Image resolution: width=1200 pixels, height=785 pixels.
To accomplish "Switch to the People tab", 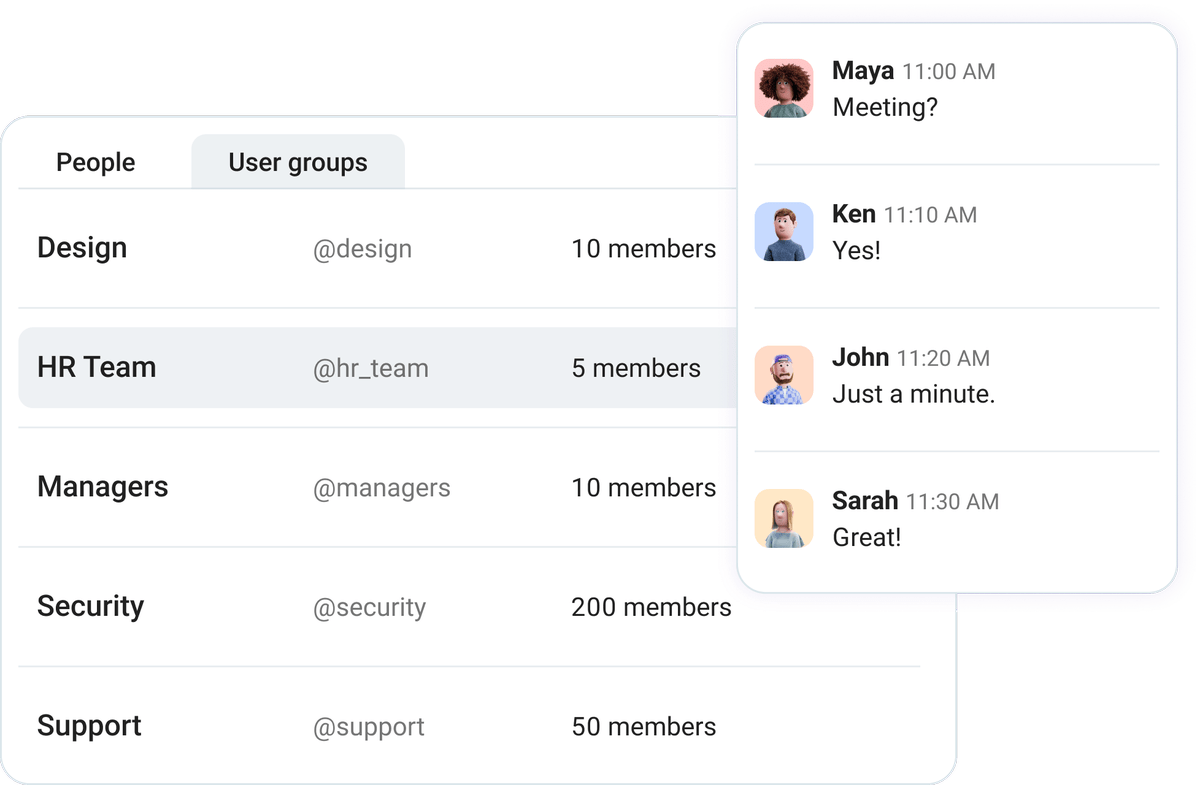I will (96, 162).
